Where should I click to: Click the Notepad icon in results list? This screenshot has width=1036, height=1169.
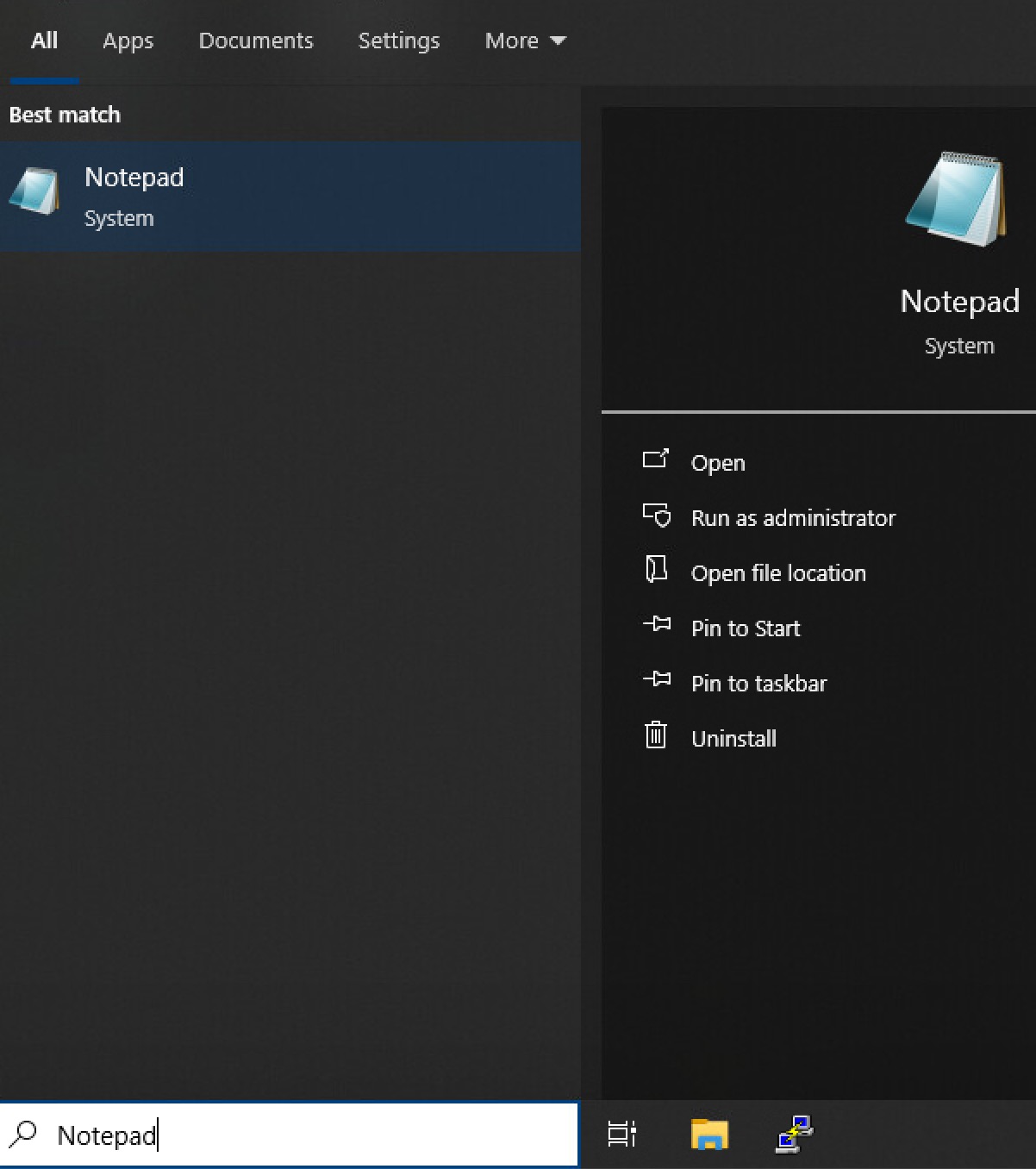34,191
